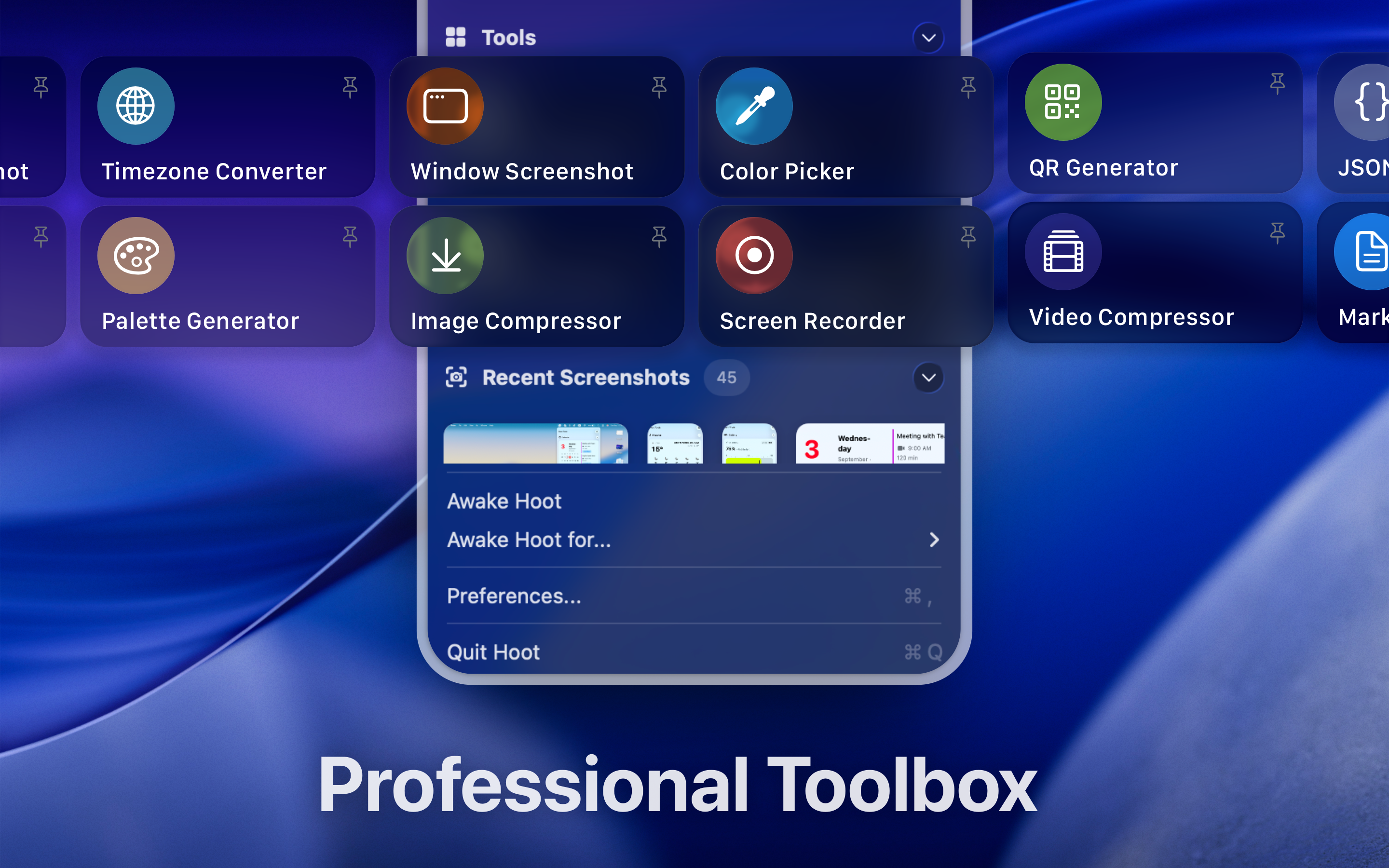Collapse the Tools section chevron
The image size is (1389, 868).
coord(928,38)
